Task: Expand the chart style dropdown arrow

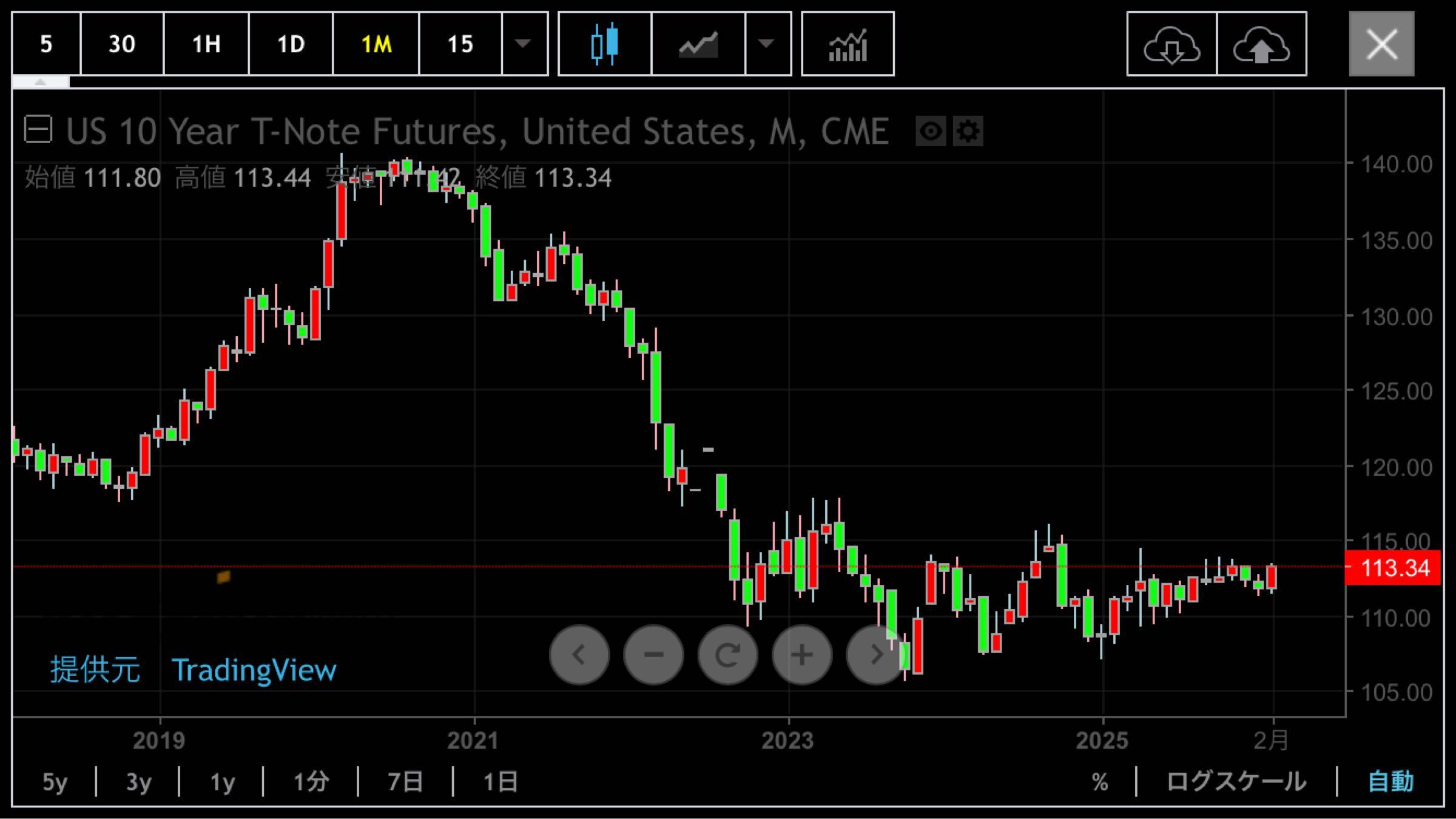Action: click(767, 44)
